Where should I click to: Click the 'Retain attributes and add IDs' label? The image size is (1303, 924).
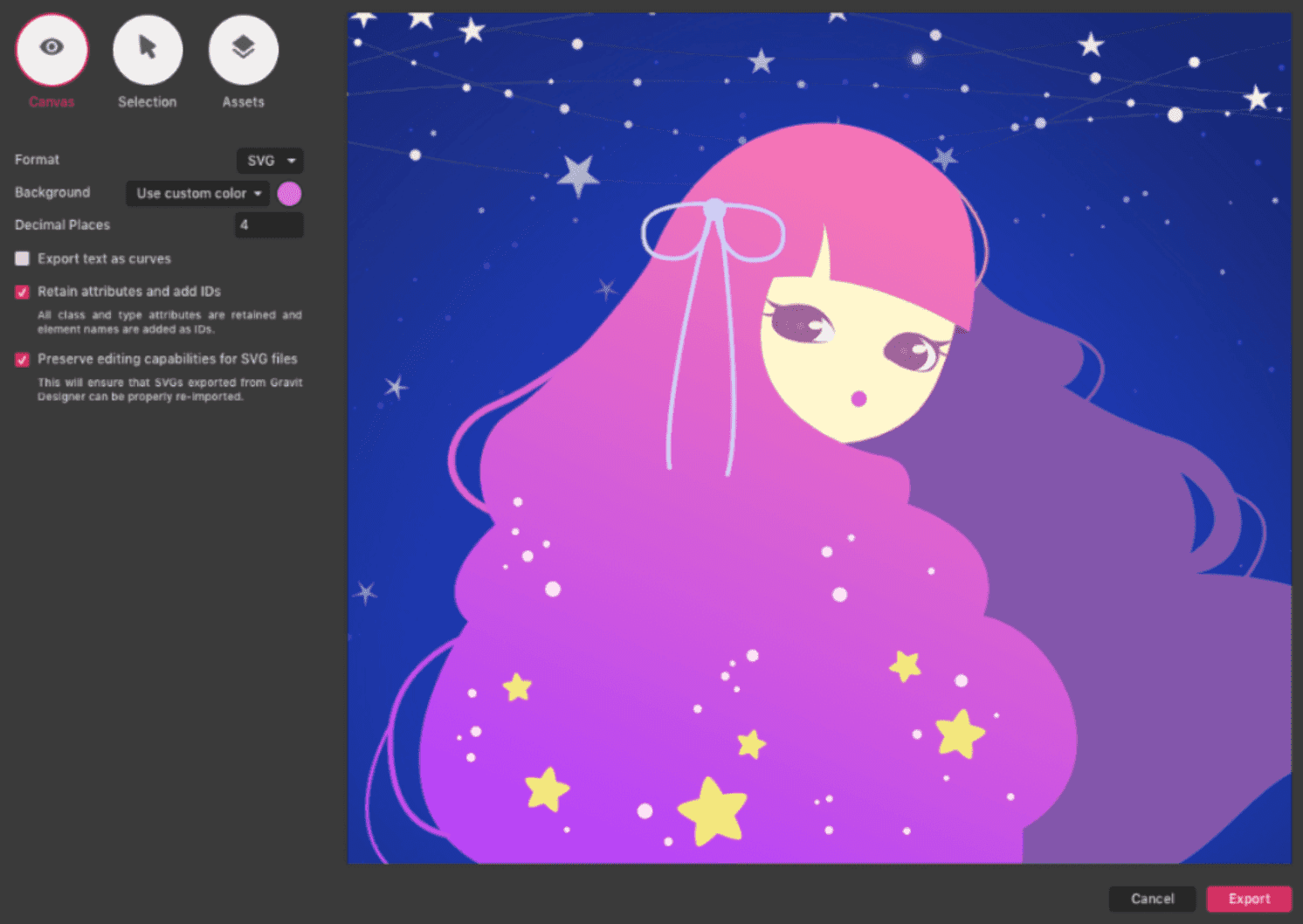pyautogui.click(x=129, y=292)
